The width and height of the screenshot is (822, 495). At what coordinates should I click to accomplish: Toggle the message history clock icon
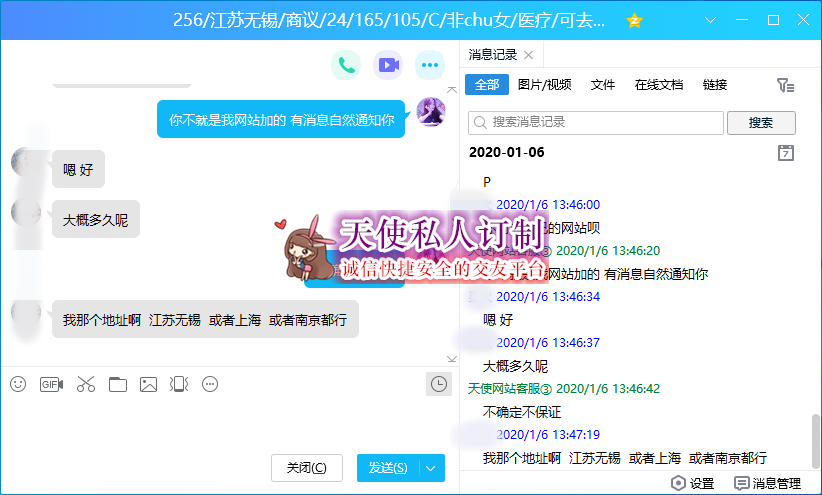click(x=438, y=384)
